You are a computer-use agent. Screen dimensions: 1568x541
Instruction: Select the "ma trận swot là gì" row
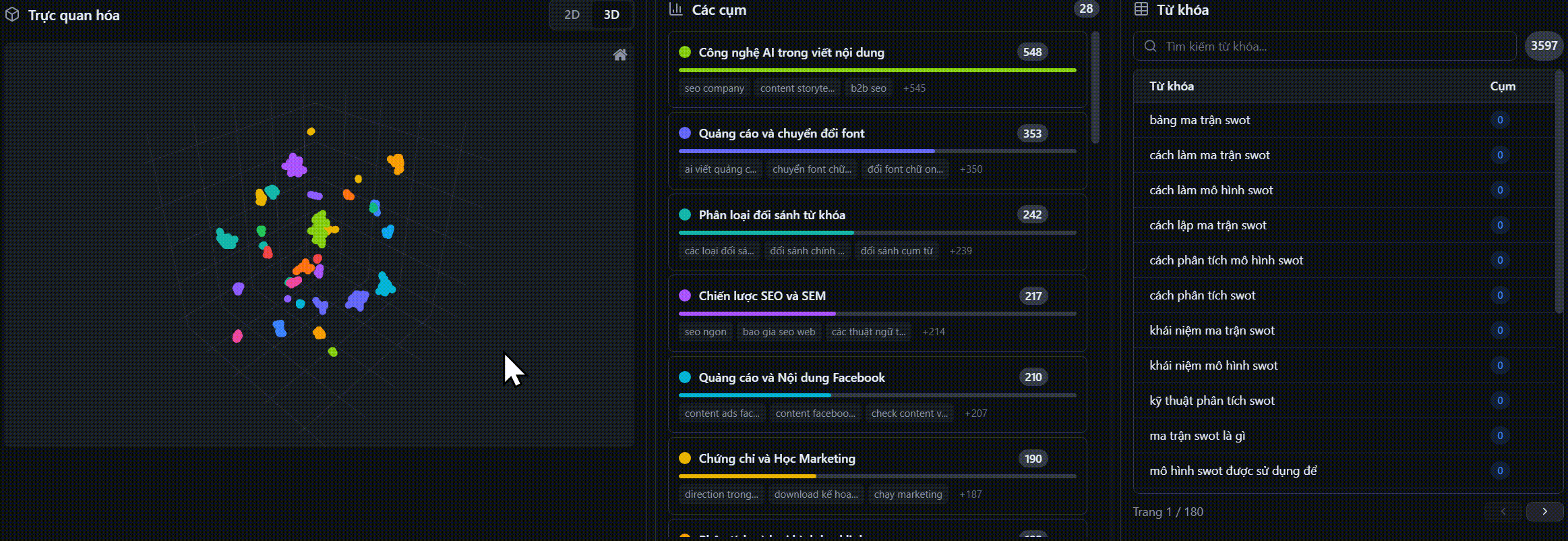tap(1197, 436)
